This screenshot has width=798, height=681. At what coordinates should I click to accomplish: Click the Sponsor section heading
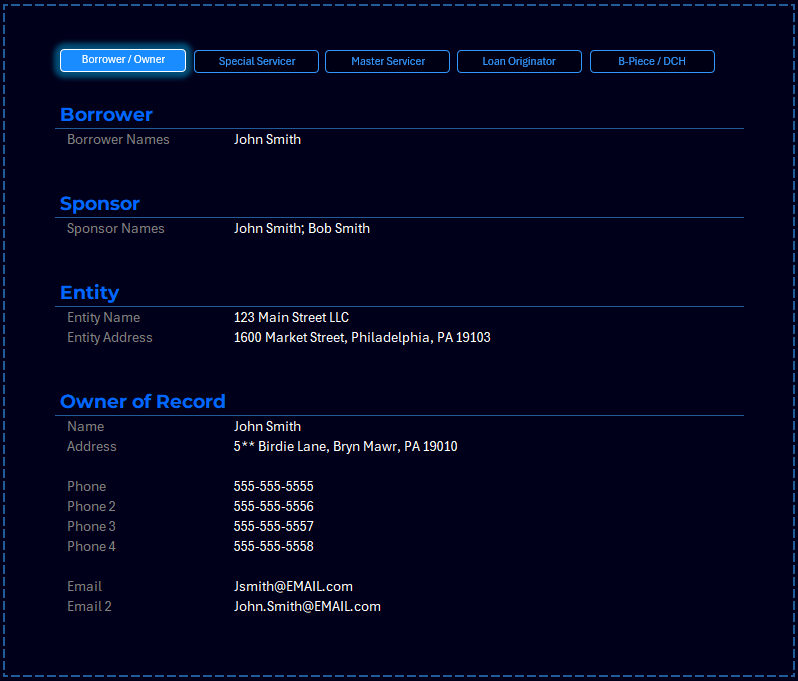(x=100, y=204)
